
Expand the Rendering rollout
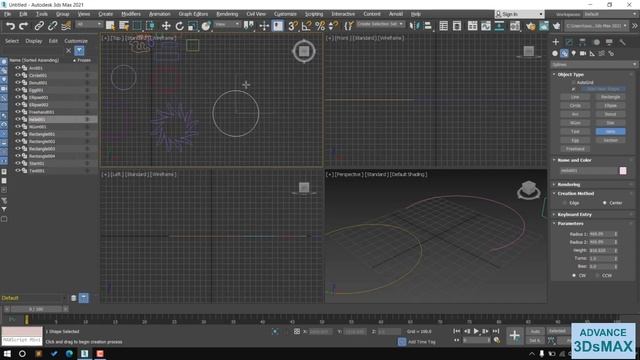click(x=569, y=184)
